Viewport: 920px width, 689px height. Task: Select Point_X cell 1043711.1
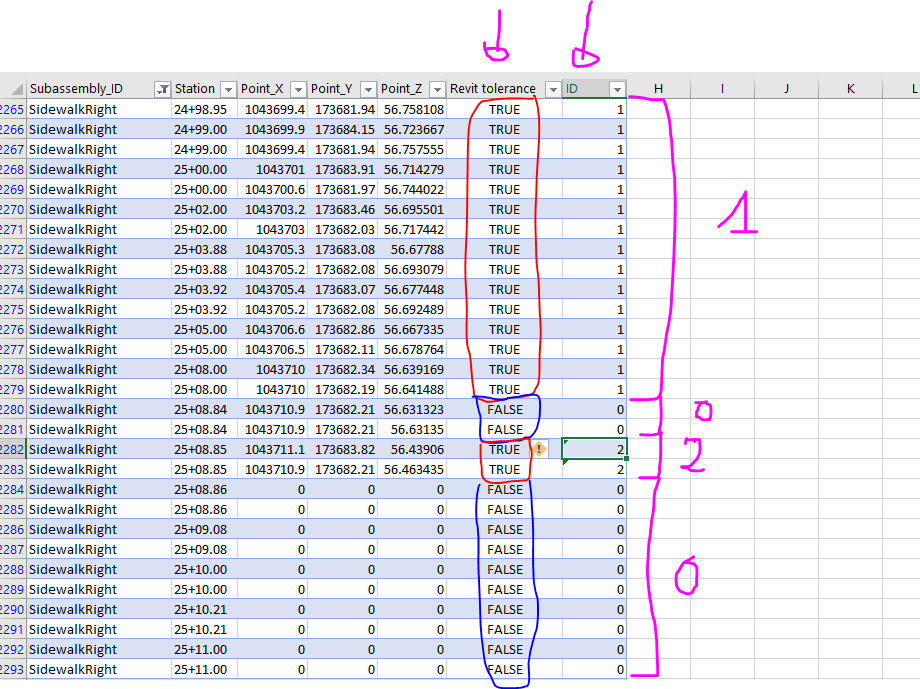[x=272, y=450]
